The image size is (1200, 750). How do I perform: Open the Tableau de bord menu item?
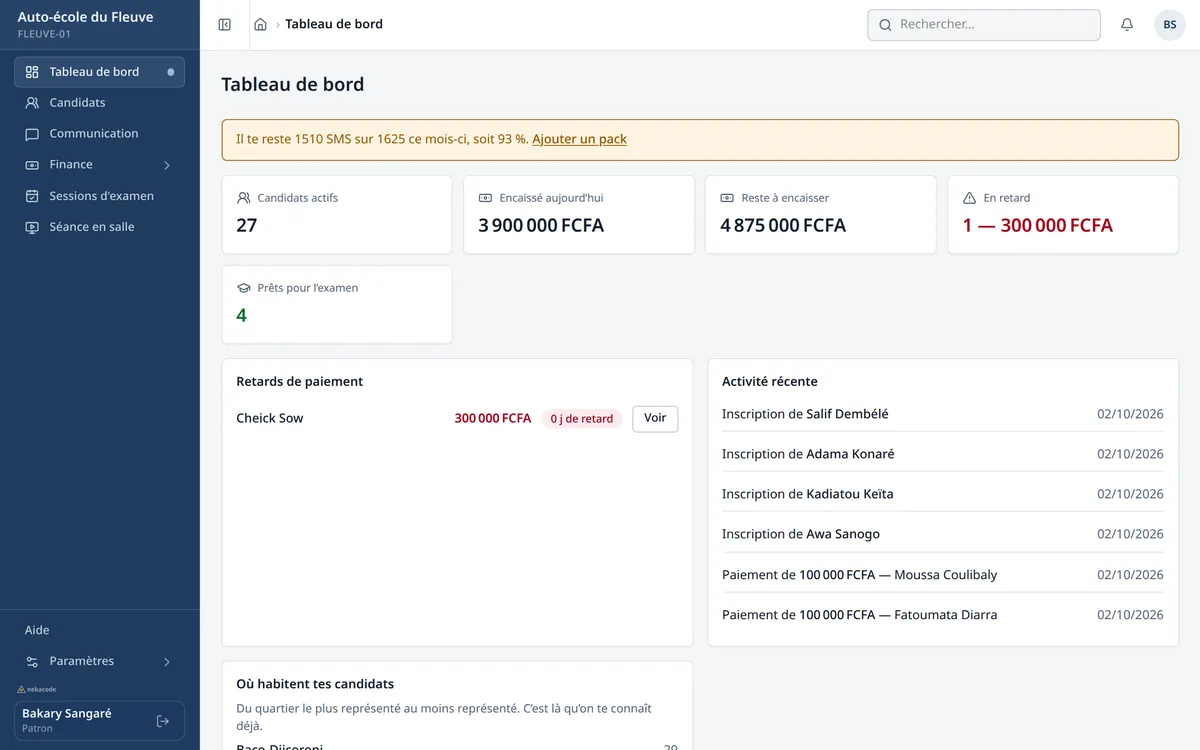tap(100, 72)
